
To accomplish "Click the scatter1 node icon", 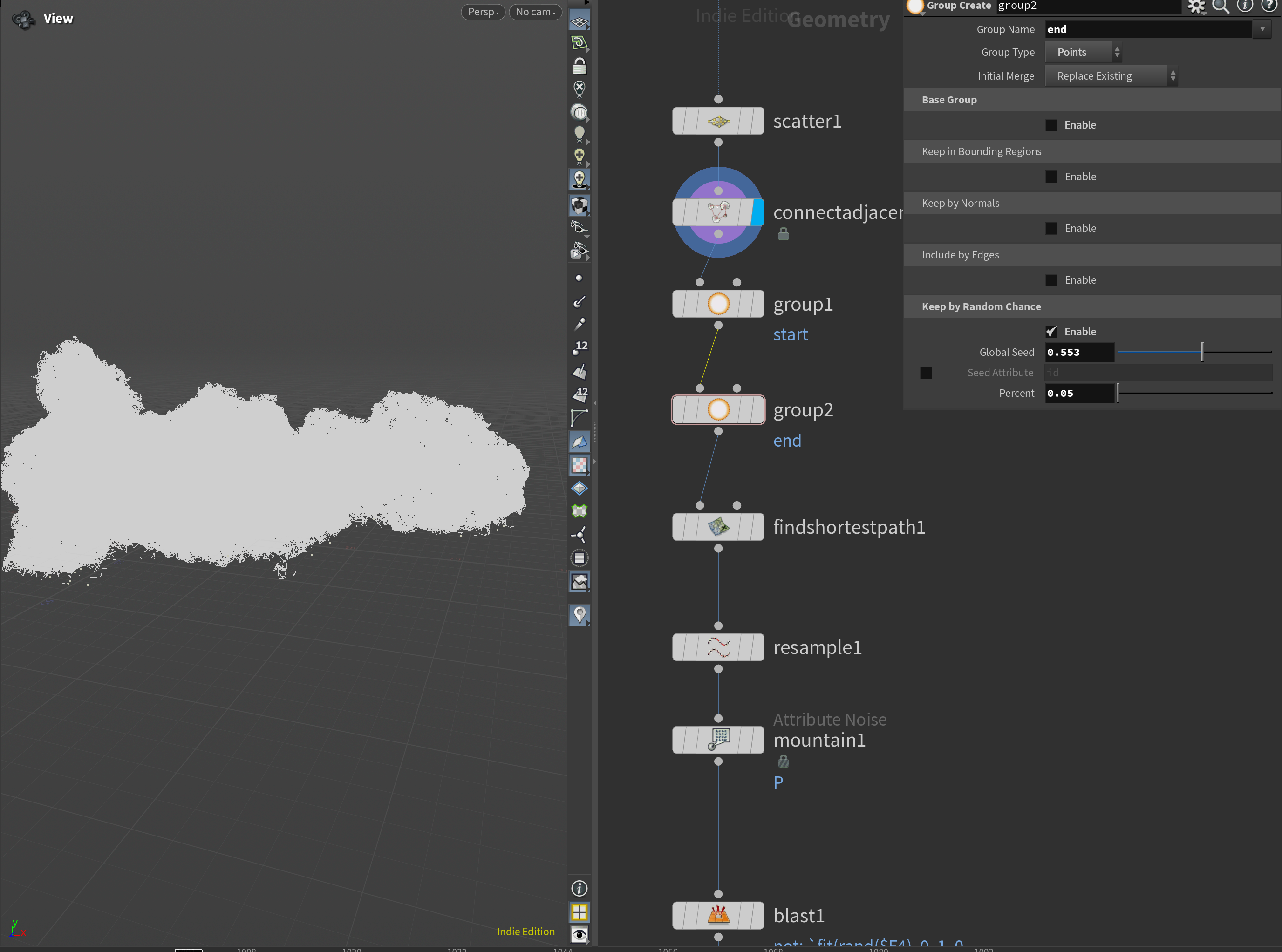I will (x=718, y=121).
